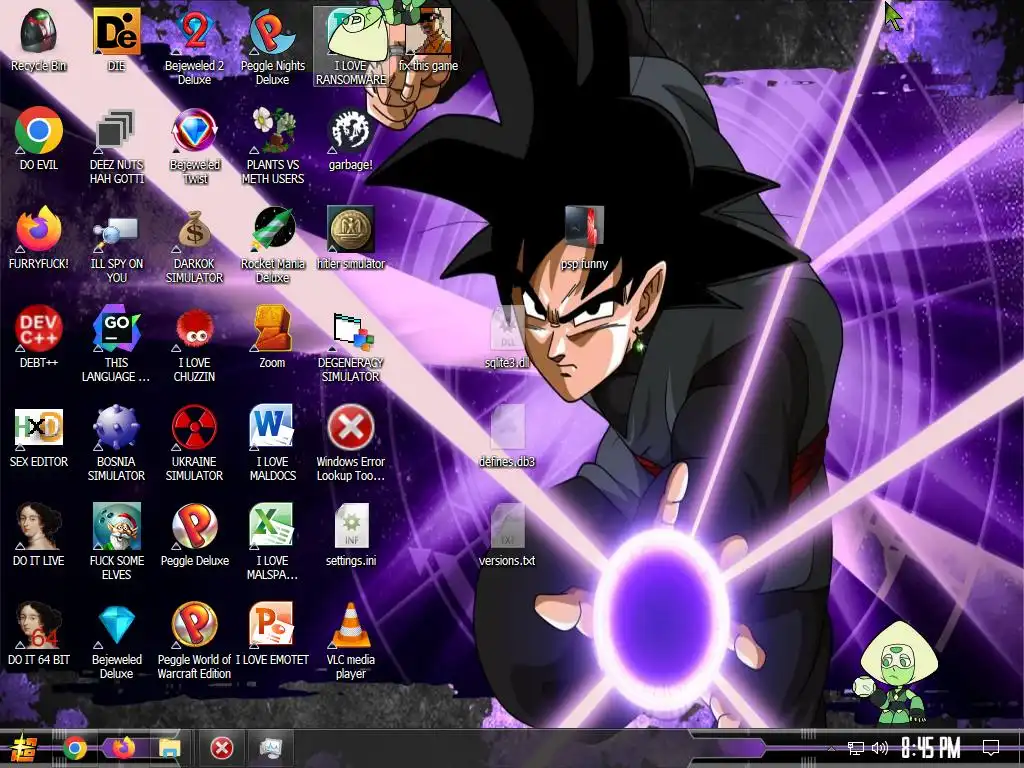Open the network status tray icon
Screen dimensions: 1024x768
point(856,748)
